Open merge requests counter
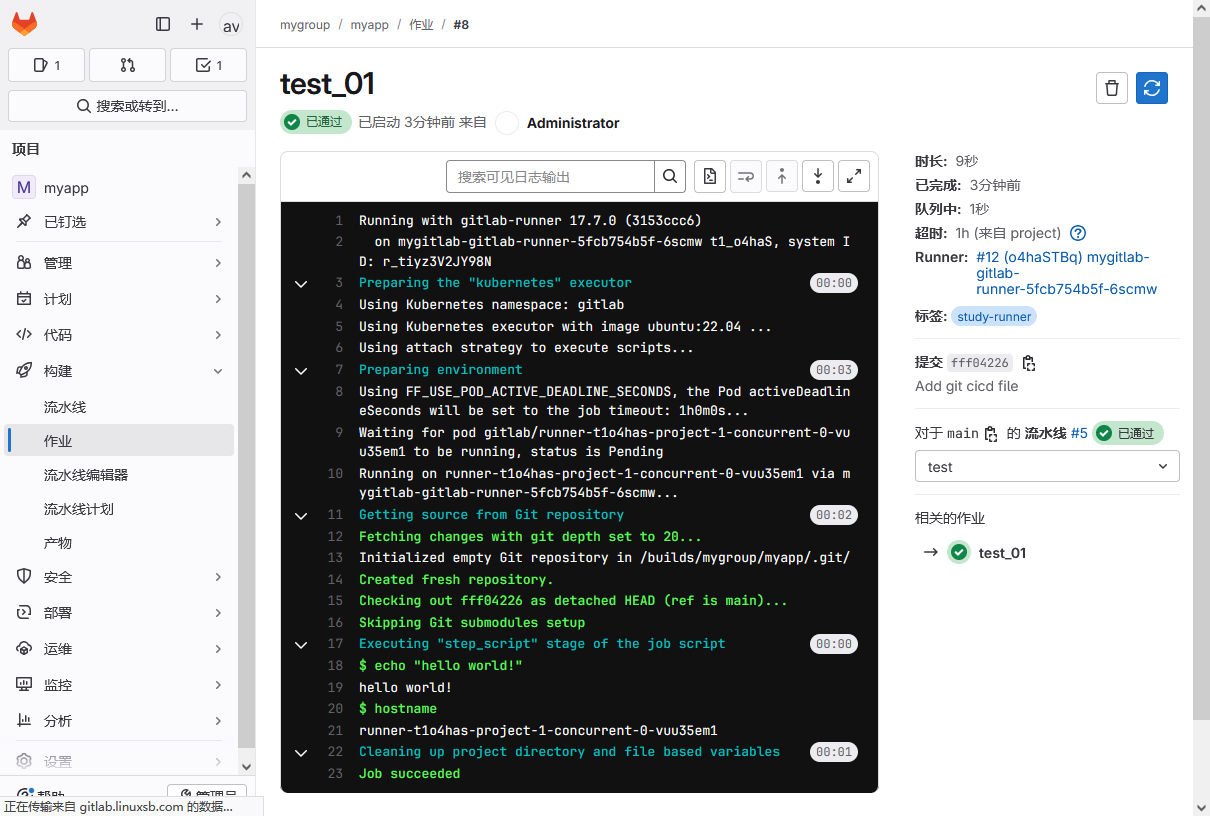 coord(127,65)
